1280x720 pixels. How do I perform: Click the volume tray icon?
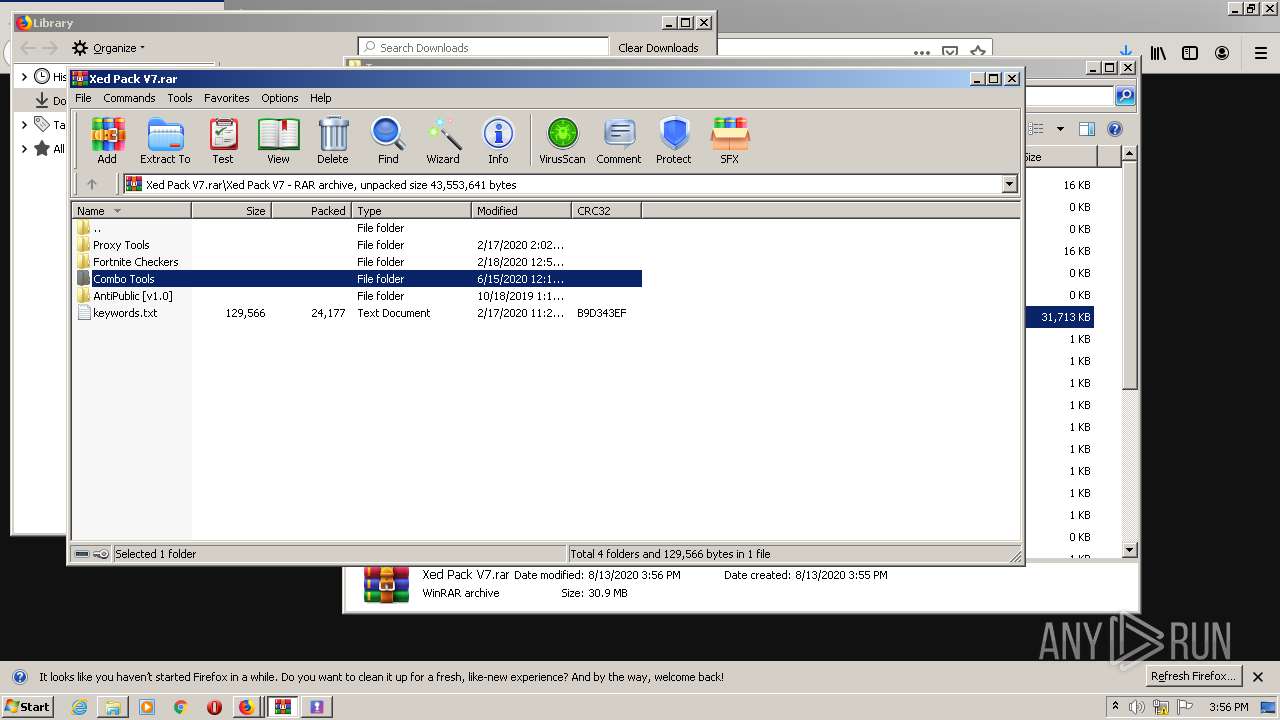tap(1137, 707)
